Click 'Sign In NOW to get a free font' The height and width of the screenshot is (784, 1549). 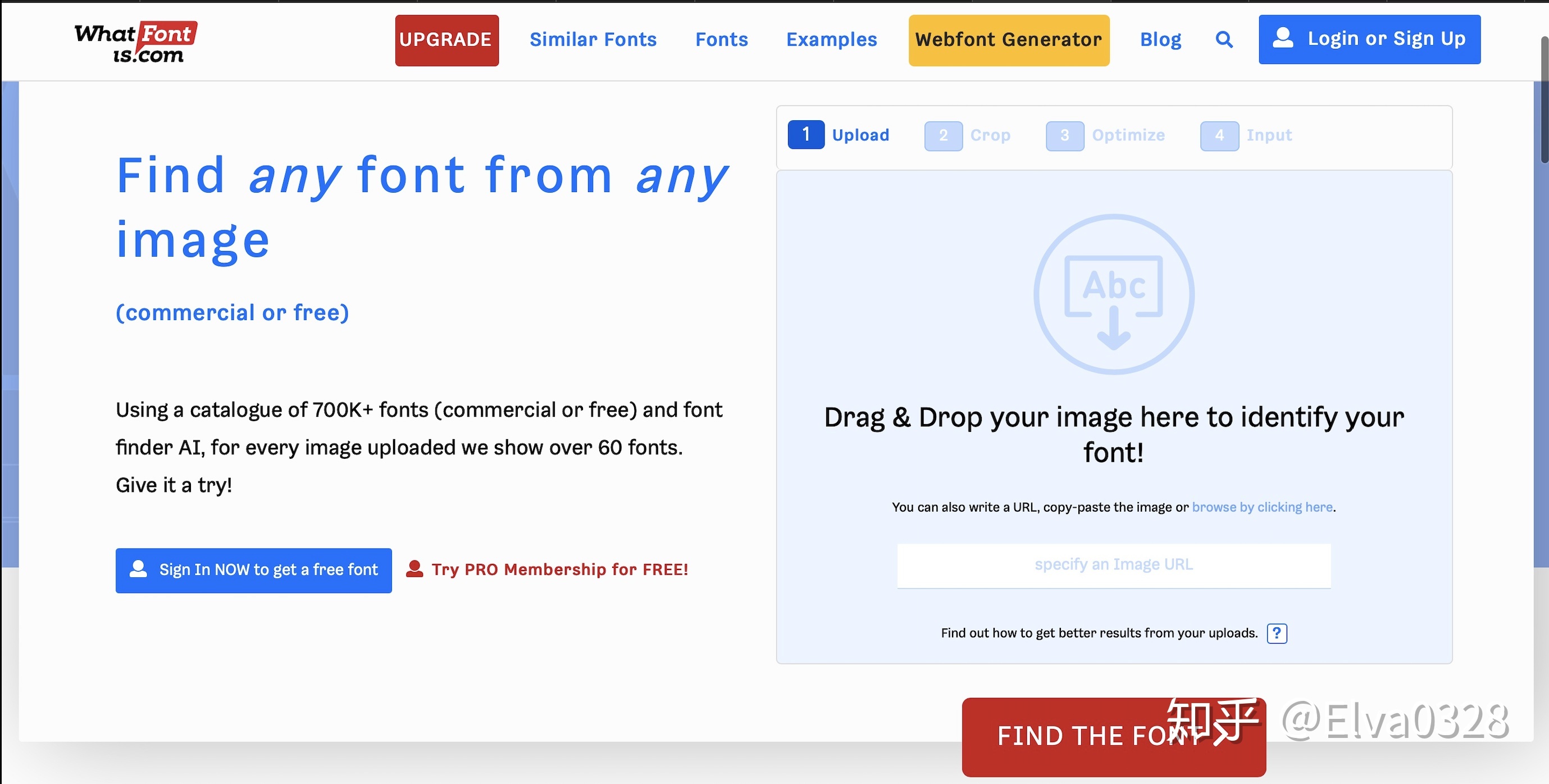(253, 570)
